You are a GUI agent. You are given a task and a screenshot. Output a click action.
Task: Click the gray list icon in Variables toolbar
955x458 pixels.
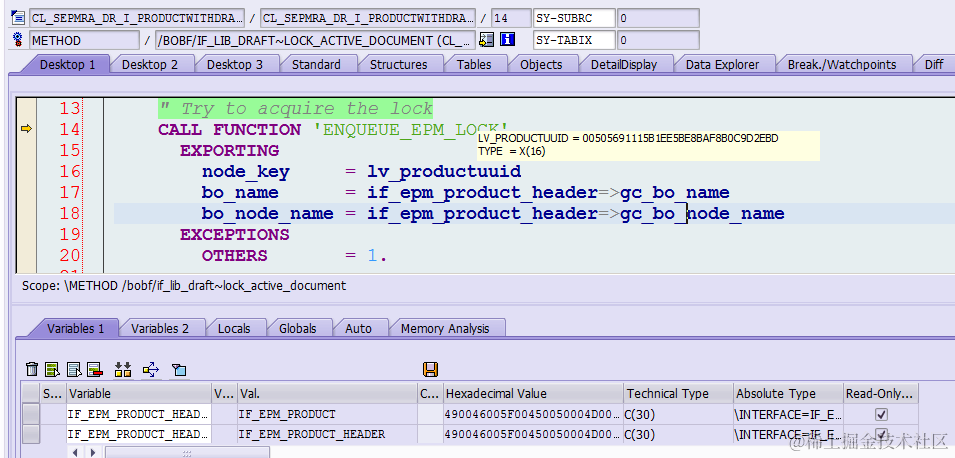pyautogui.click(x=74, y=369)
